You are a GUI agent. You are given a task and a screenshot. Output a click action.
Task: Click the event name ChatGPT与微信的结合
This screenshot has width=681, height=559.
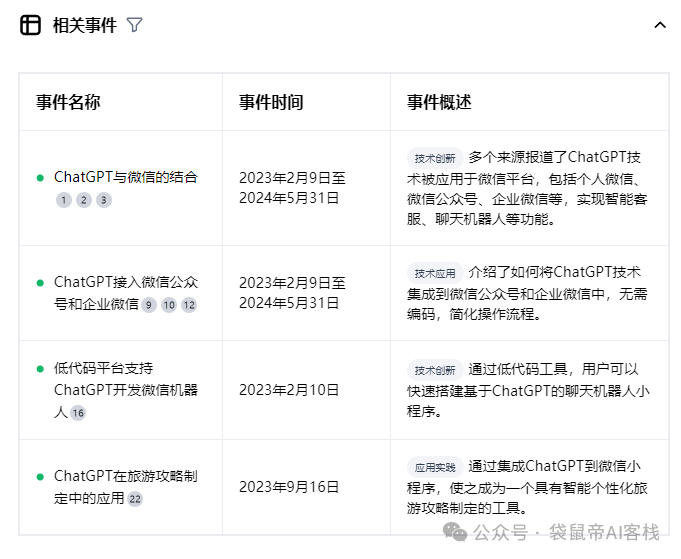[x=126, y=177]
